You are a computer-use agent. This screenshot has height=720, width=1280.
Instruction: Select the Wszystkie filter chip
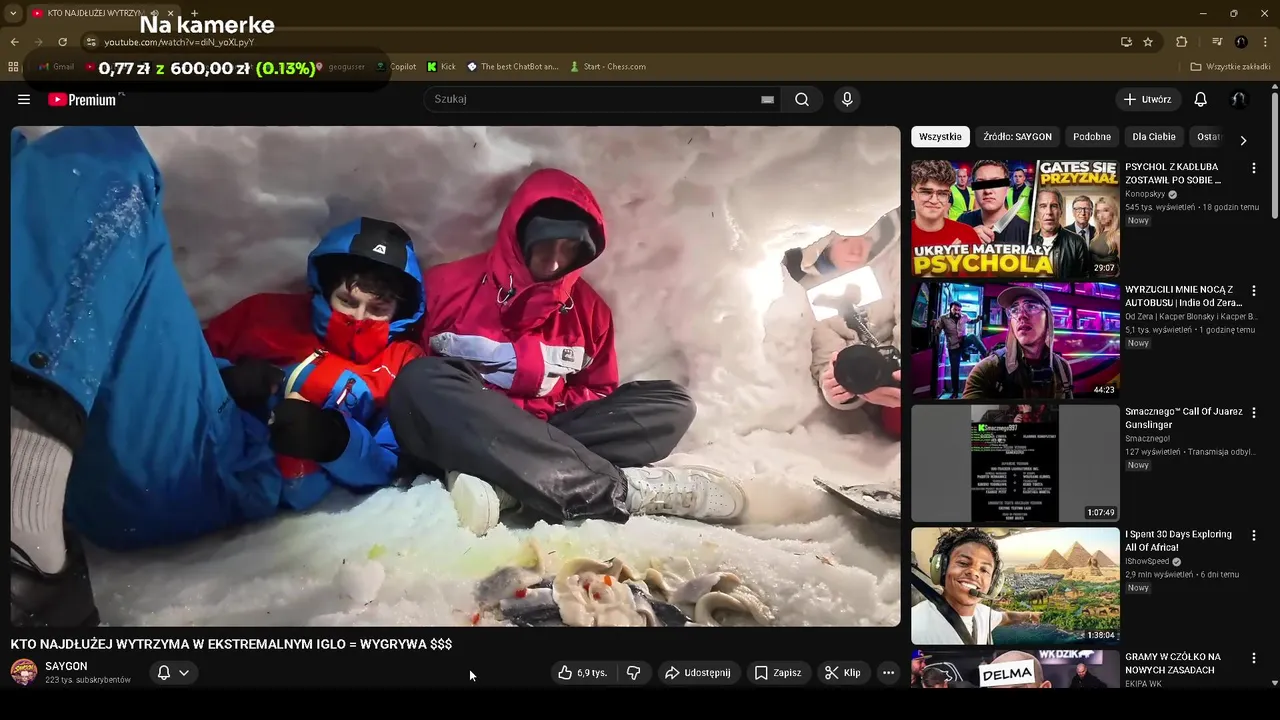pos(940,137)
